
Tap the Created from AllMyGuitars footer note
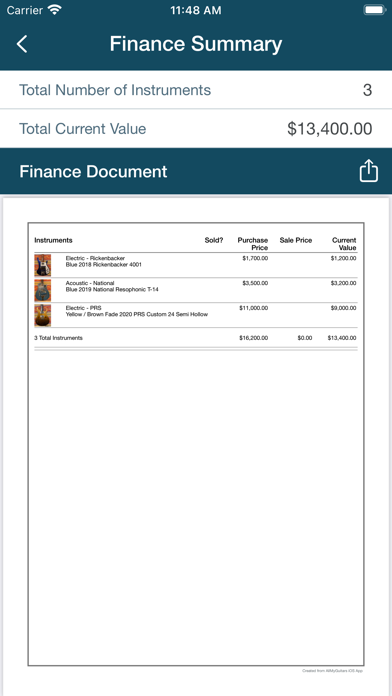333,671
